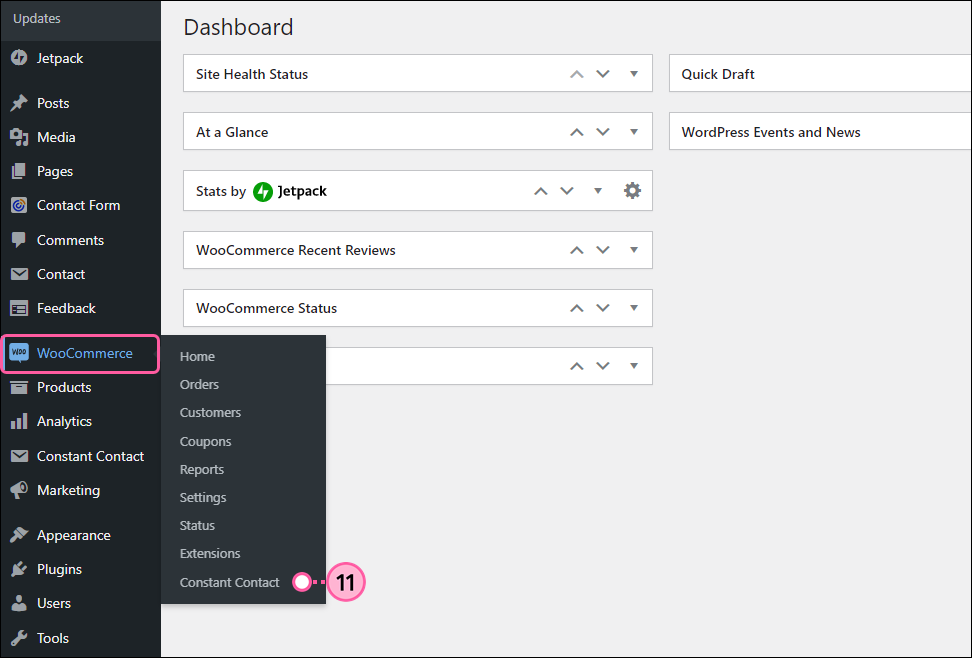Click the Appearance paintbrush icon
972x658 pixels.
(x=19, y=535)
